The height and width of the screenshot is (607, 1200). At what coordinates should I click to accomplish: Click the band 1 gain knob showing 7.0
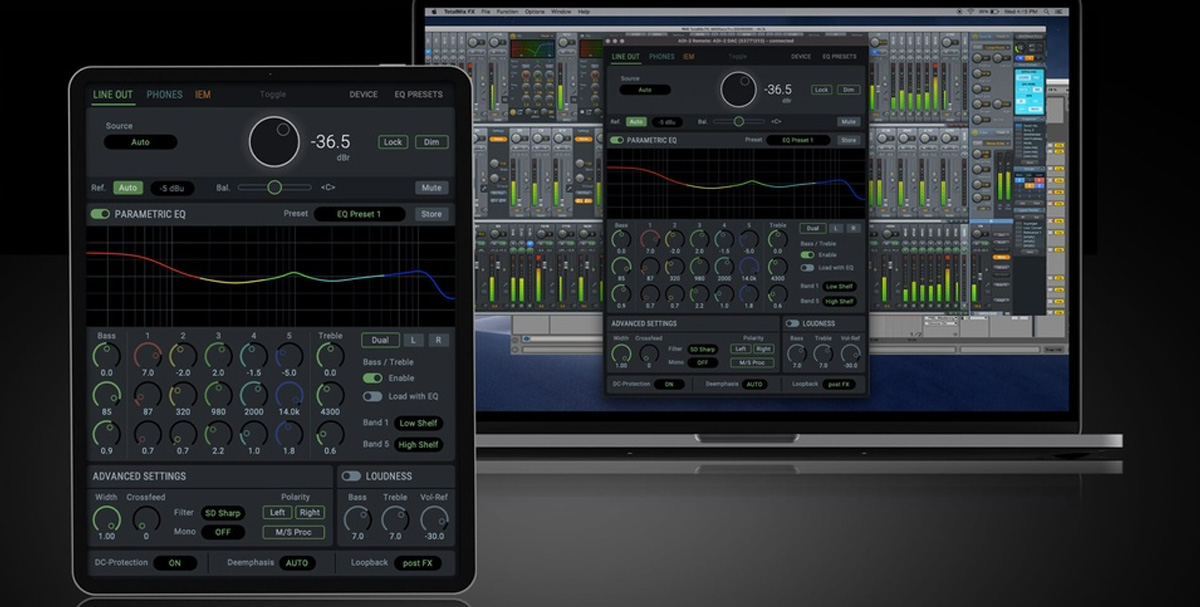pos(147,355)
